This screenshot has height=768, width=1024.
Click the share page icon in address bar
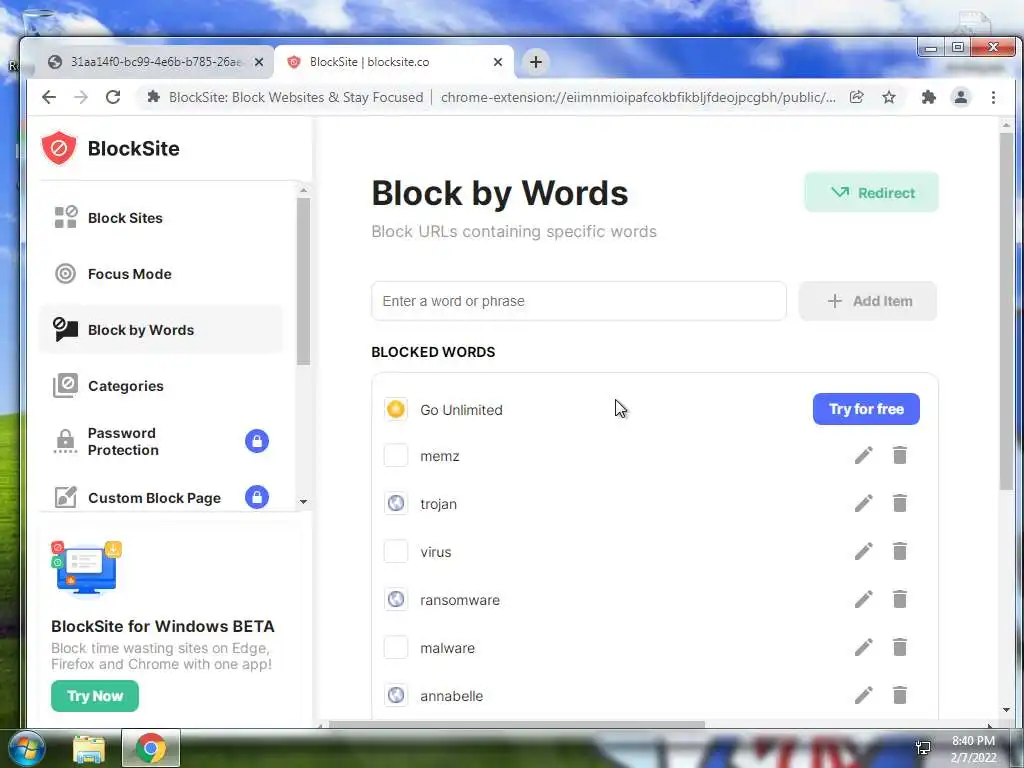tap(857, 97)
